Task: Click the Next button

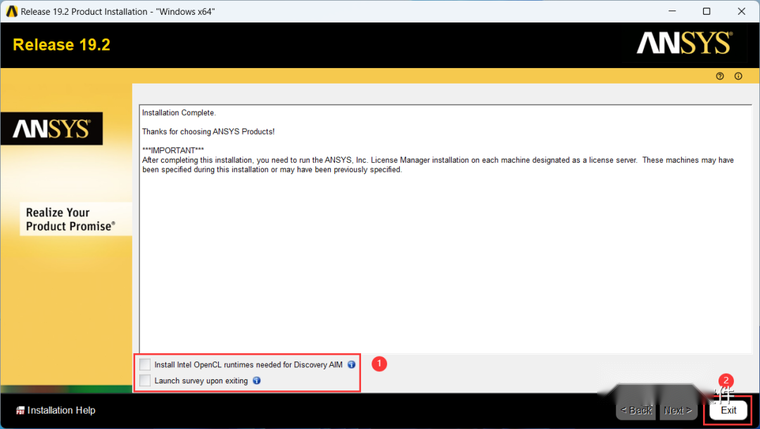Action: (x=678, y=410)
